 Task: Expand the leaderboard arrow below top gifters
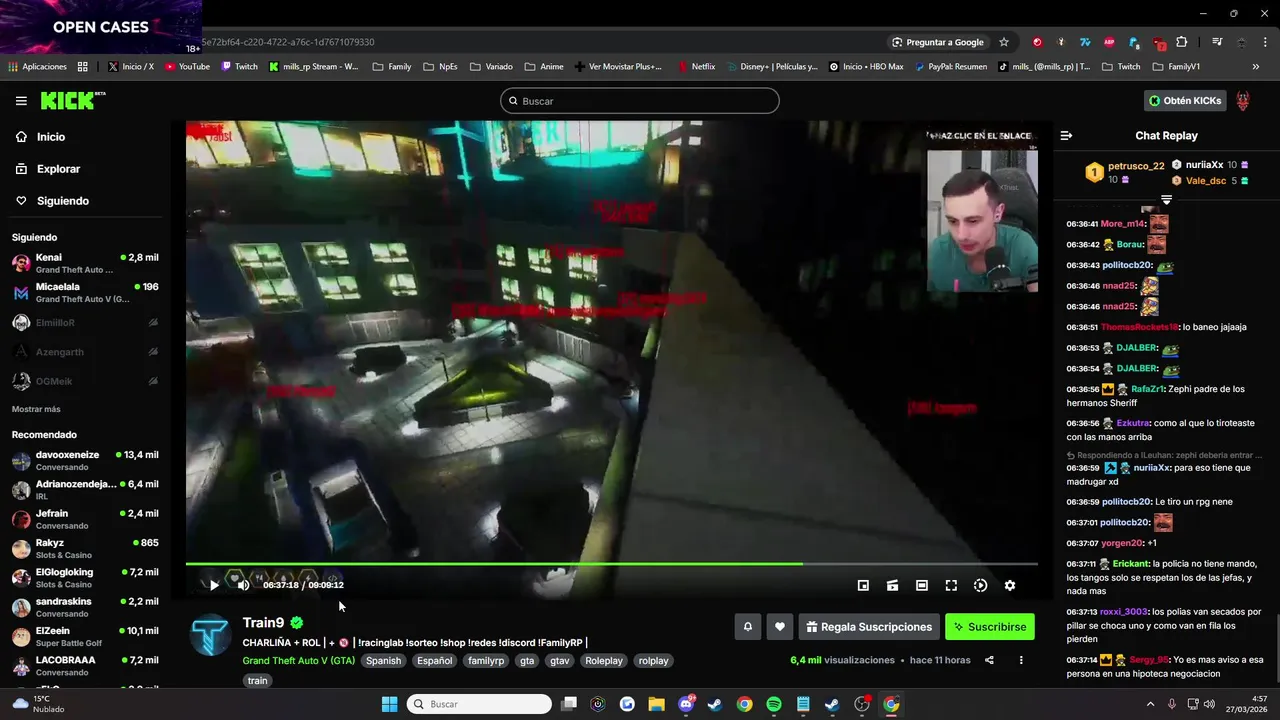click(1166, 200)
